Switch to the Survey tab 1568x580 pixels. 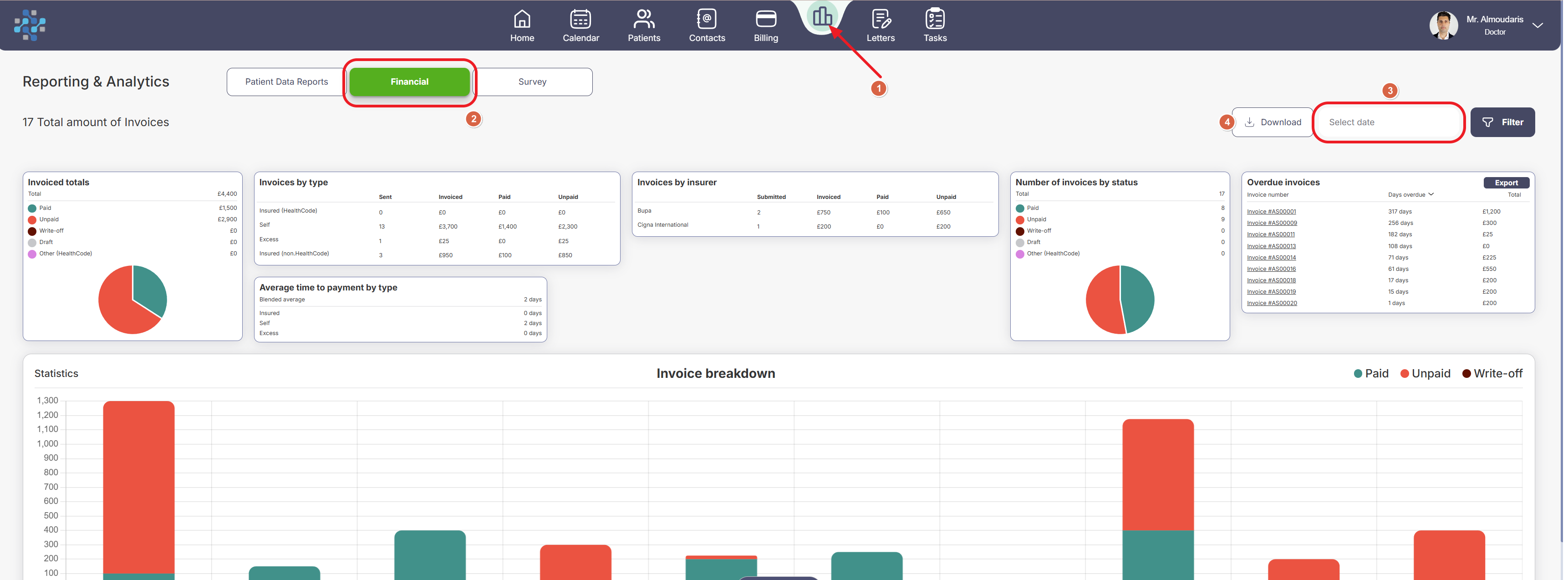coord(532,81)
